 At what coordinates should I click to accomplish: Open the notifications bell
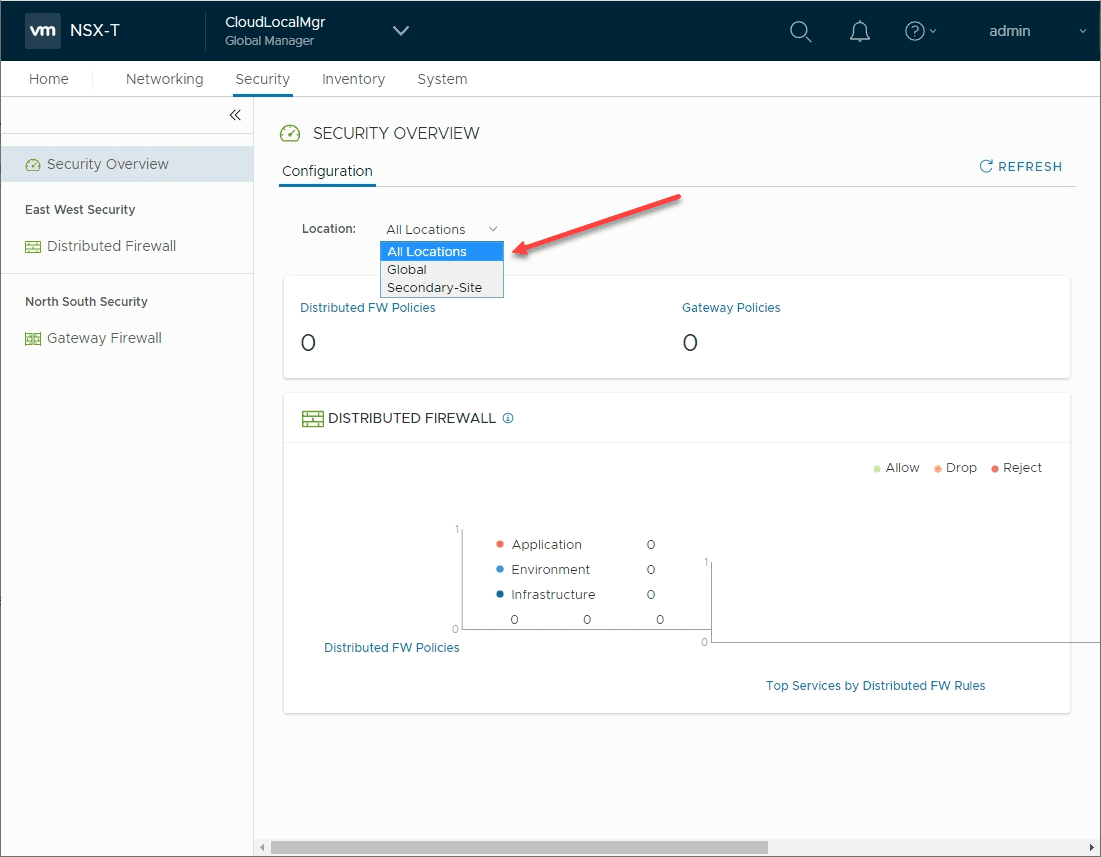859,31
